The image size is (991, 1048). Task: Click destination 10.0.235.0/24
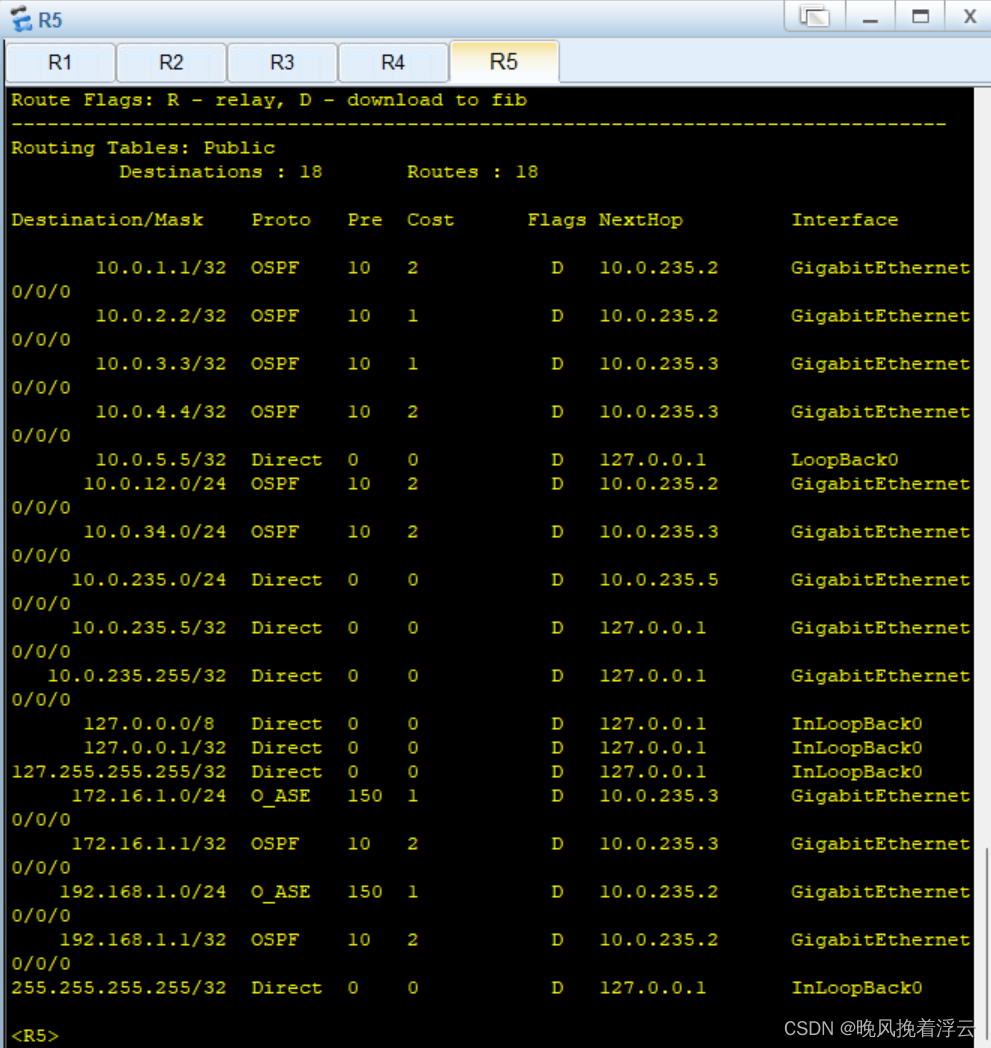click(x=149, y=579)
